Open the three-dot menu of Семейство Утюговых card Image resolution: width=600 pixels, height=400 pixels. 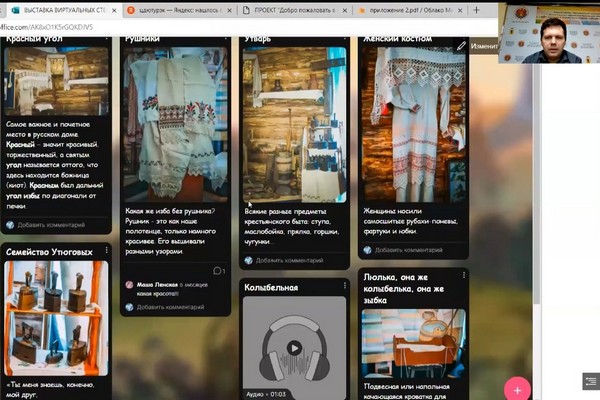click(106, 251)
